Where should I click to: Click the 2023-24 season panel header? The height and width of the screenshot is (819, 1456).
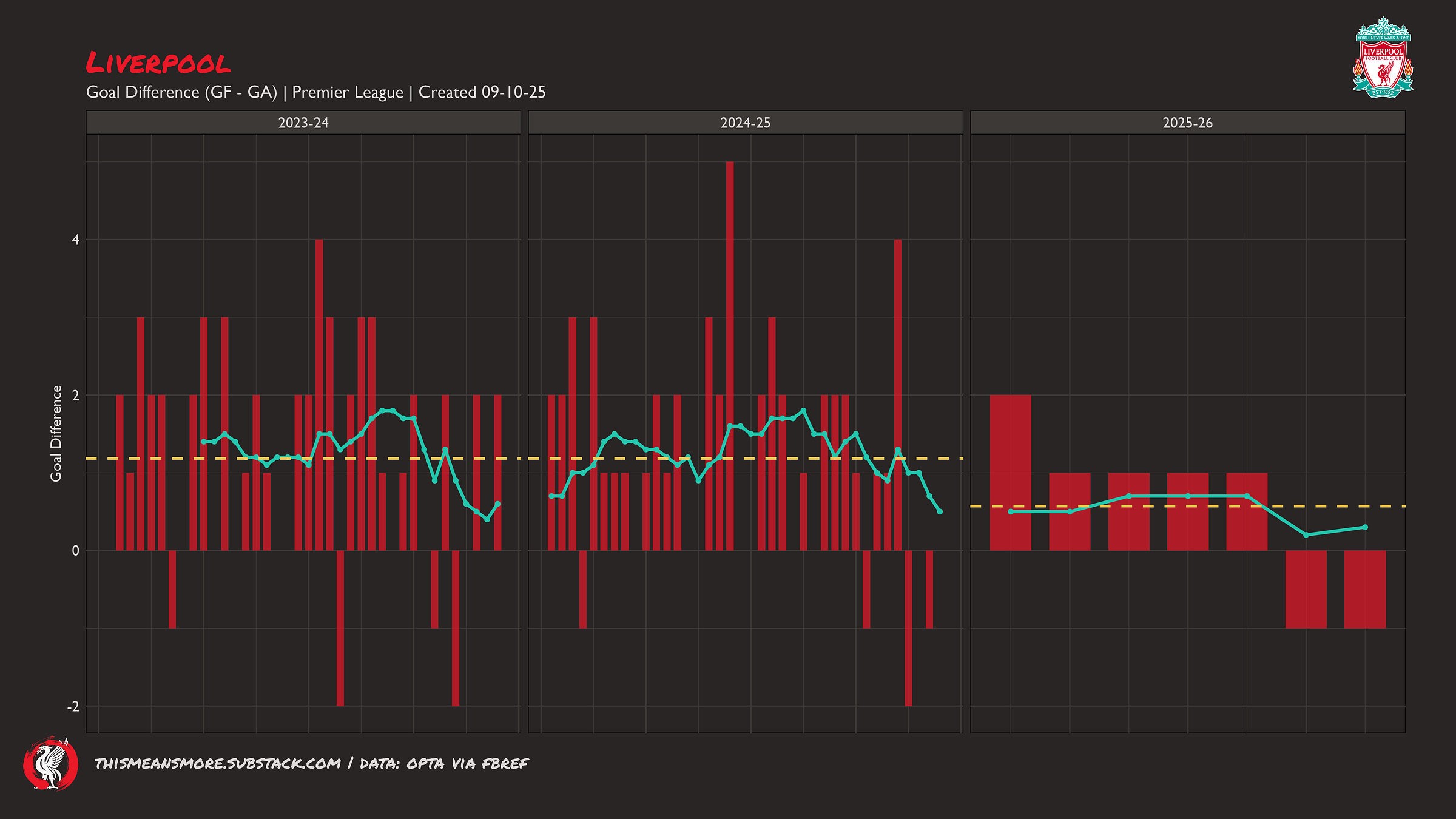click(303, 123)
